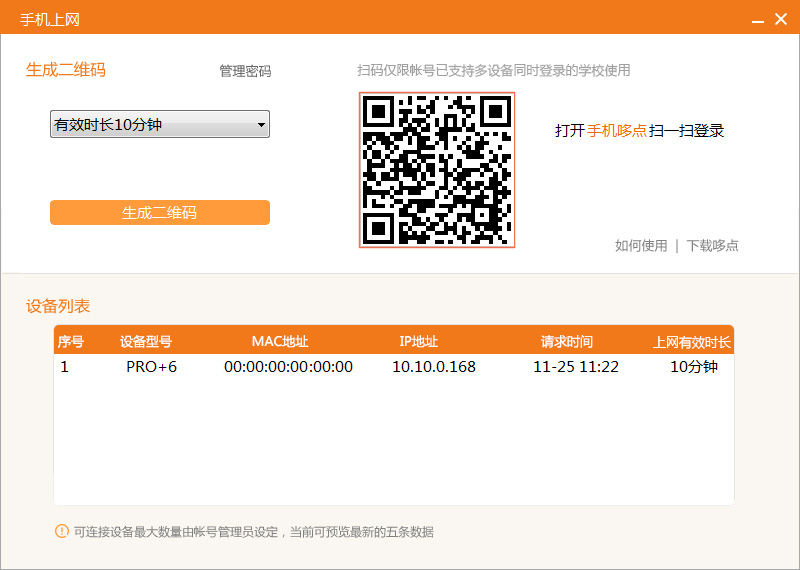Click the 序号 column header
This screenshot has height=570, width=800.
click(71, 341)
